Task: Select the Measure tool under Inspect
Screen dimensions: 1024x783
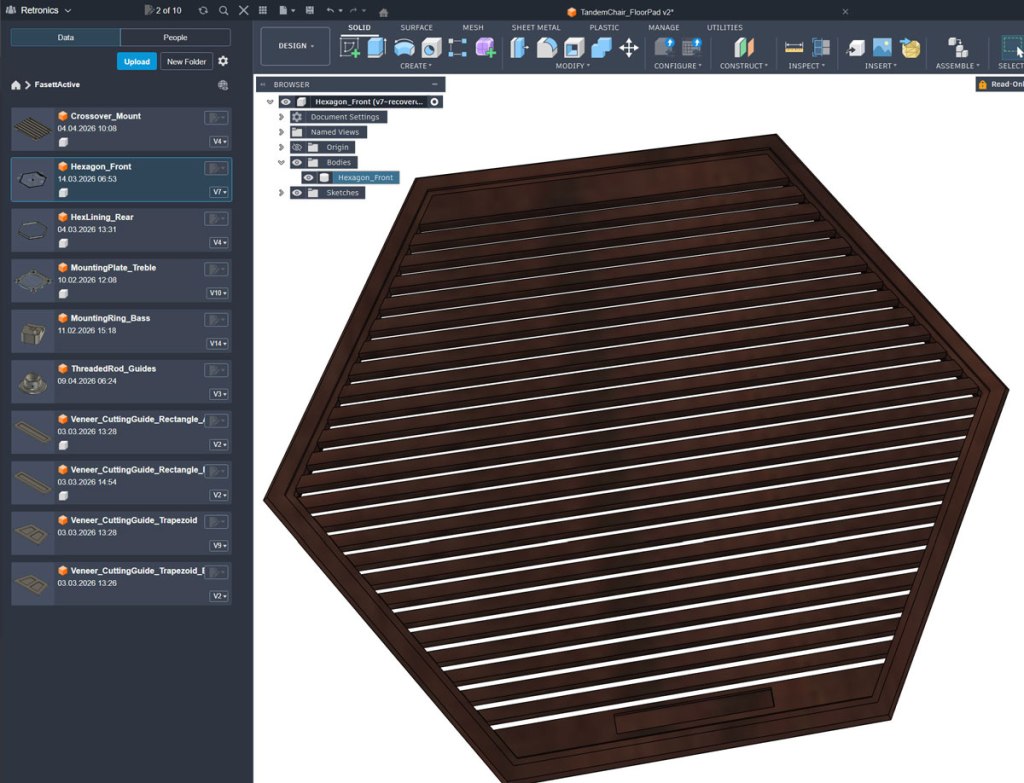Action: pos(795,47)
